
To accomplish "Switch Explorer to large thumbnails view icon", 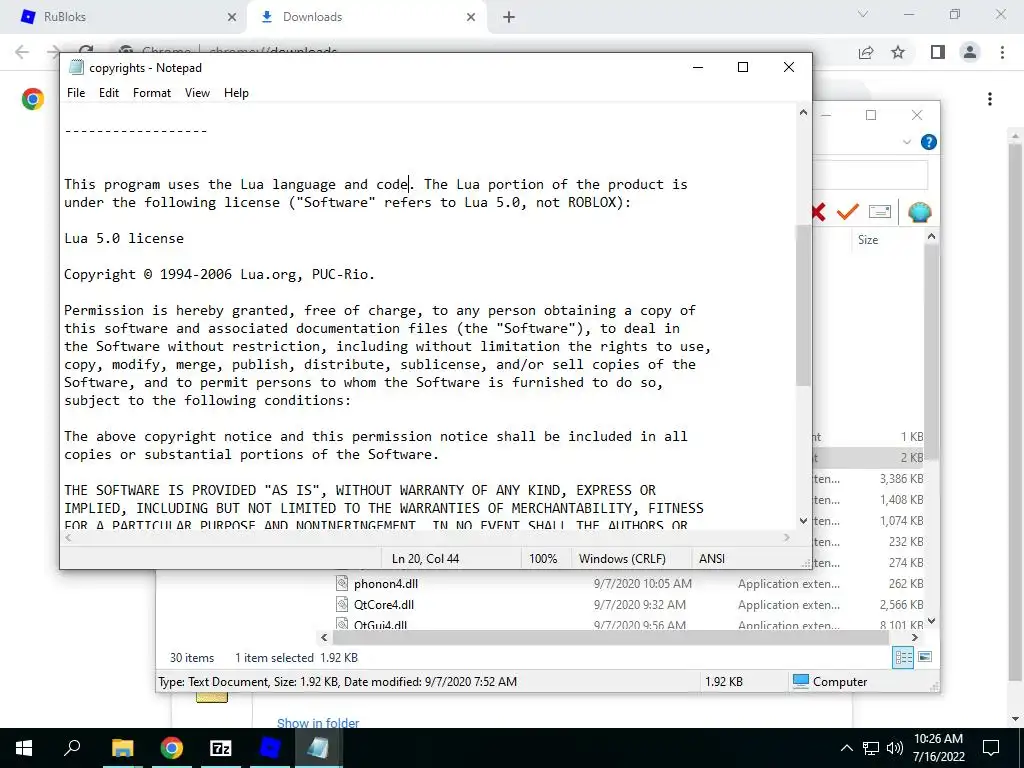I will click(925, 657).
